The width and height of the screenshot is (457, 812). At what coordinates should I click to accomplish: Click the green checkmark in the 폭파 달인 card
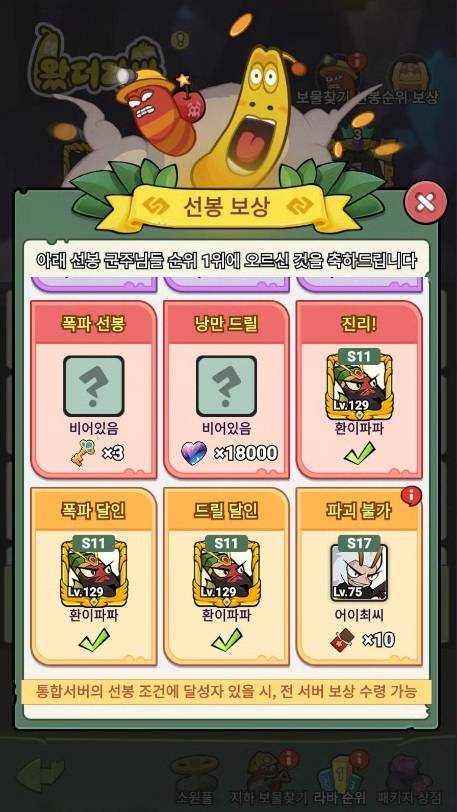[94, 640]
